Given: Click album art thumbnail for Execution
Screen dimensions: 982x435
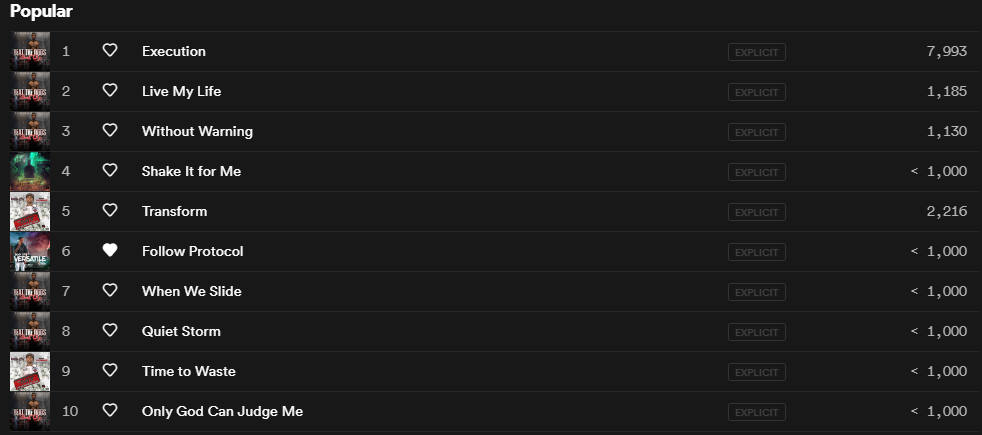Looking at the screenshot, I should [30, 51].
